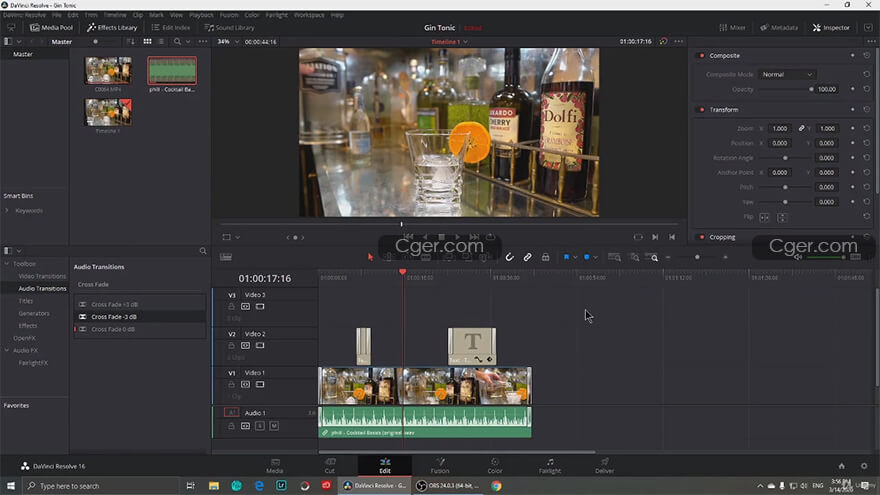880x495 pixels.
Task: Flip the image horizontally
Action: (x=764, y=217)
